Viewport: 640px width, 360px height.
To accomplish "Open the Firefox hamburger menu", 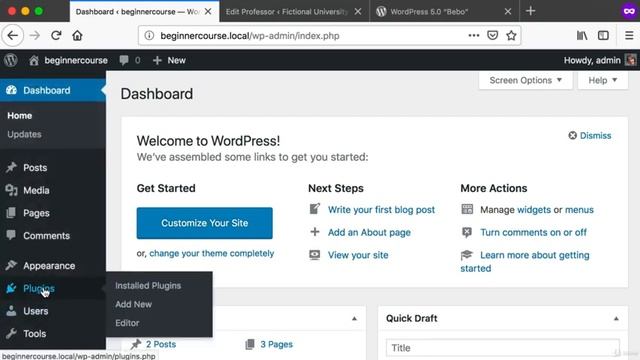I will tap(629, 36).
